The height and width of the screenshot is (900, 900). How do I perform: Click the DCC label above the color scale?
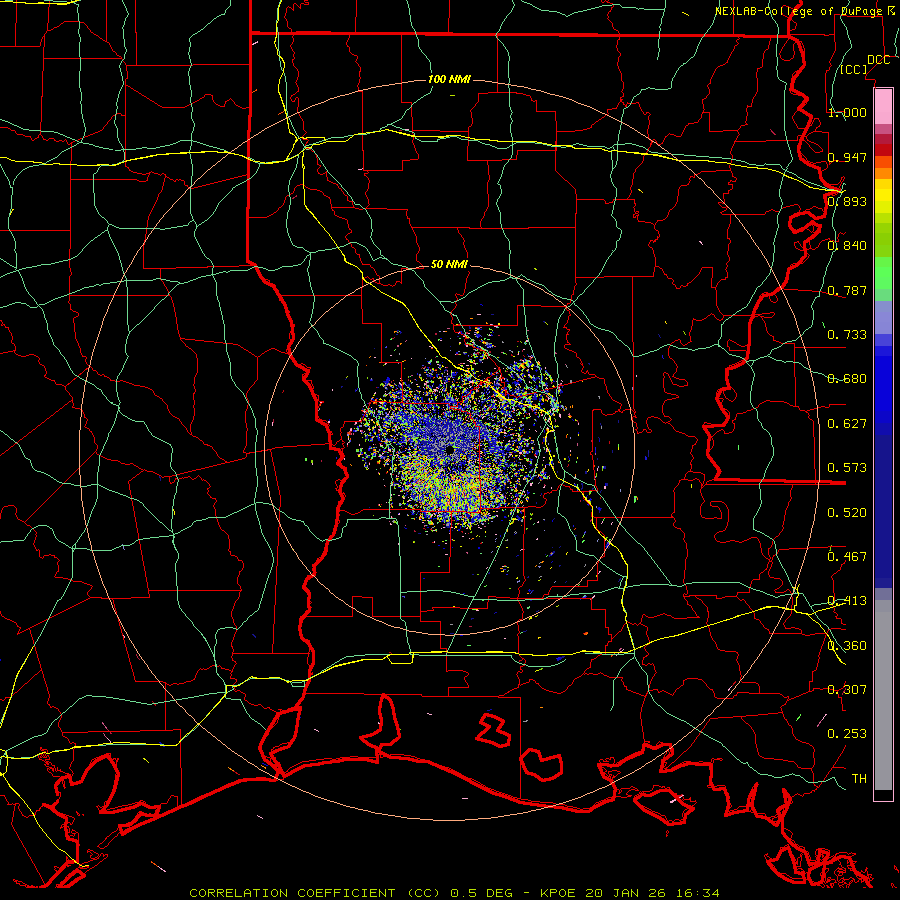pyautogui.click(x=878, y=60)
